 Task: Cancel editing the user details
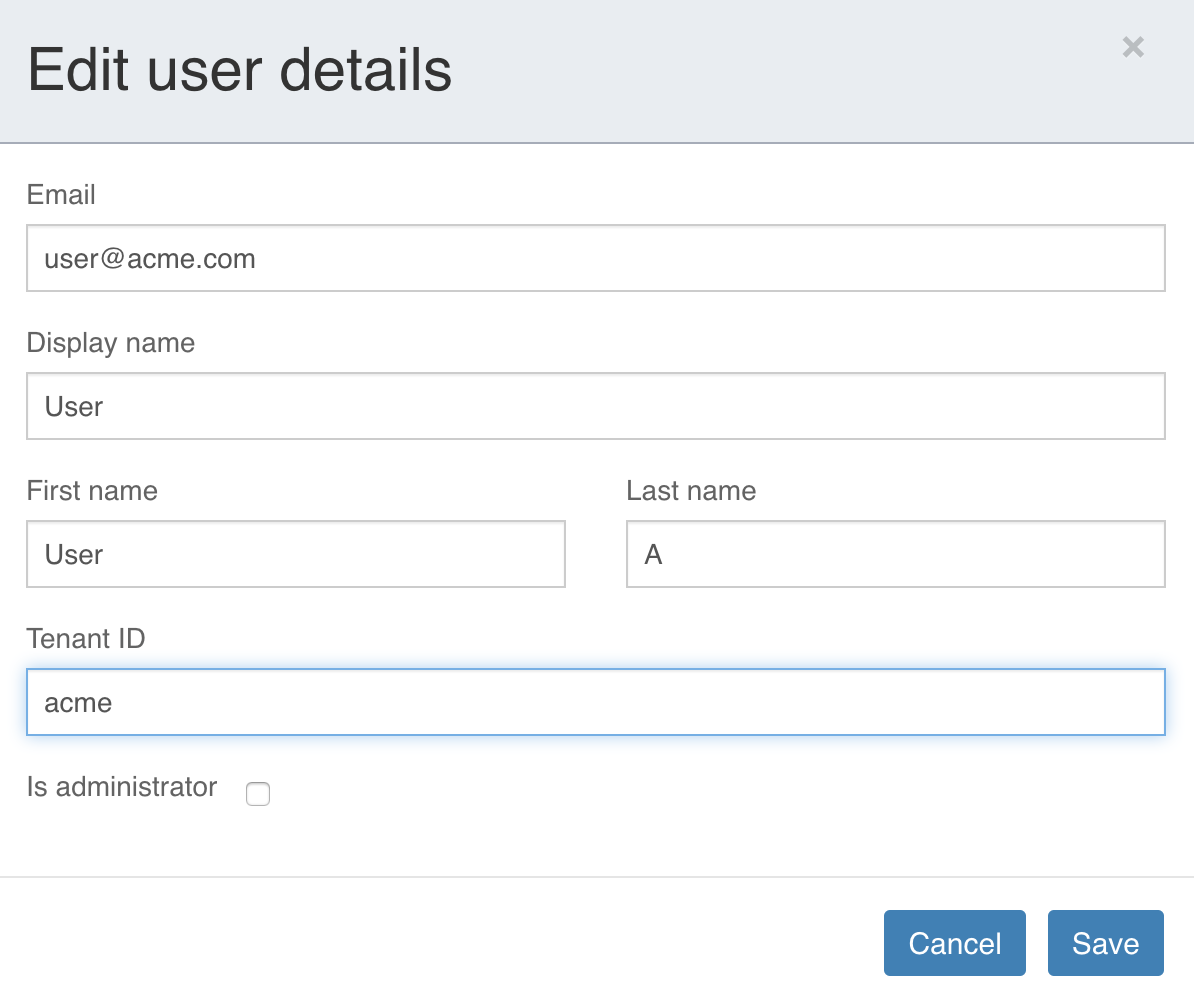coord(954,943)
